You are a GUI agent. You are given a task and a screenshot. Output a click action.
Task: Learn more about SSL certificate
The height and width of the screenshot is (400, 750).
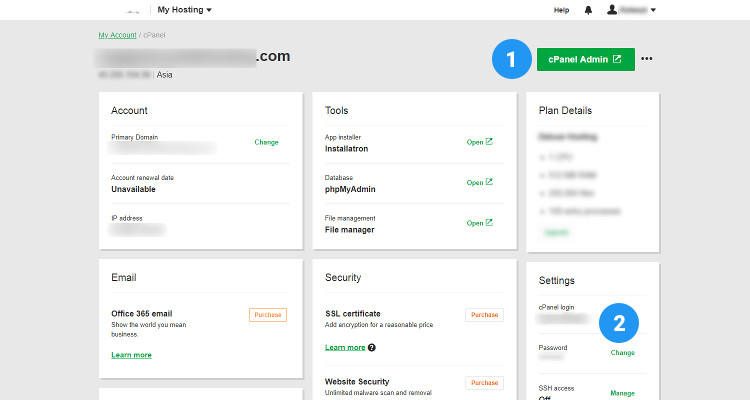[345, 347]
